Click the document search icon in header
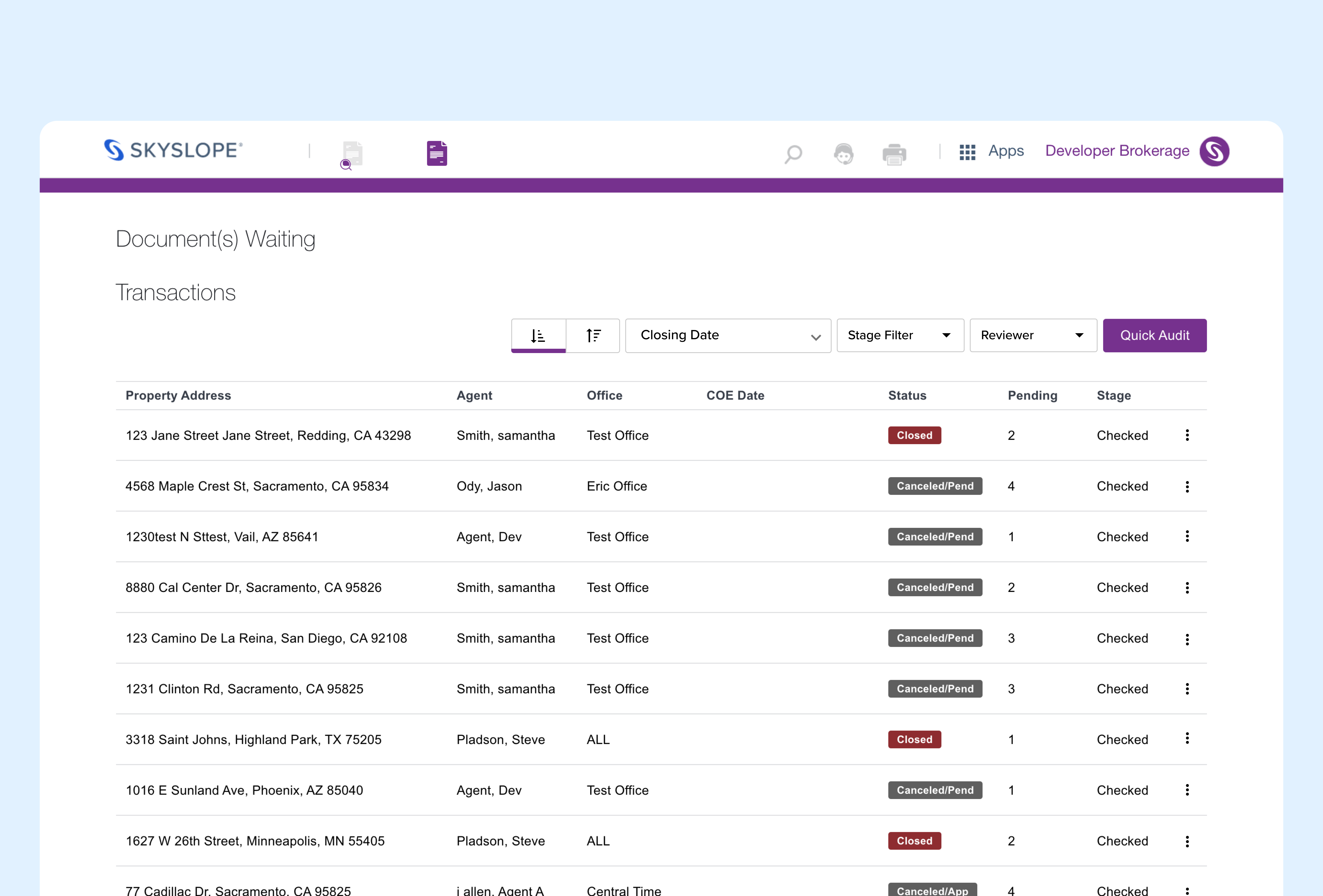 [x=352, y=154]
